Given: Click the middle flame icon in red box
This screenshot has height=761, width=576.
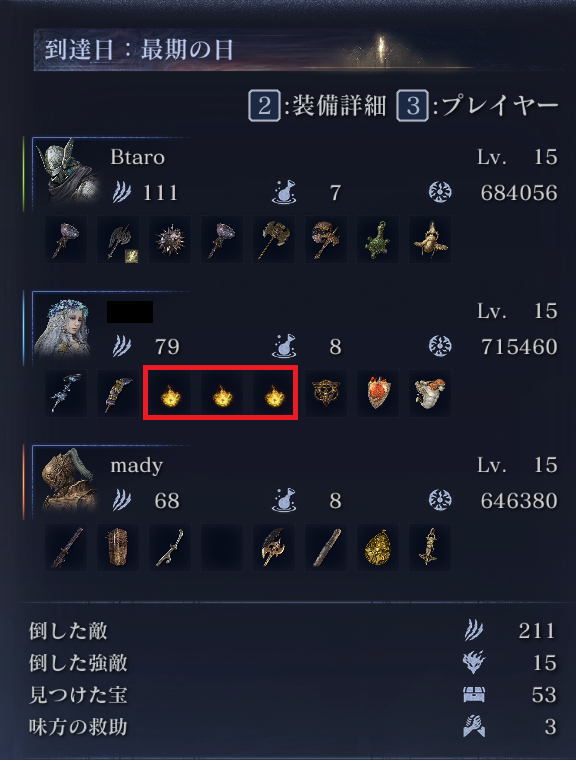Looking at the screenshot, I should [222, 394].
